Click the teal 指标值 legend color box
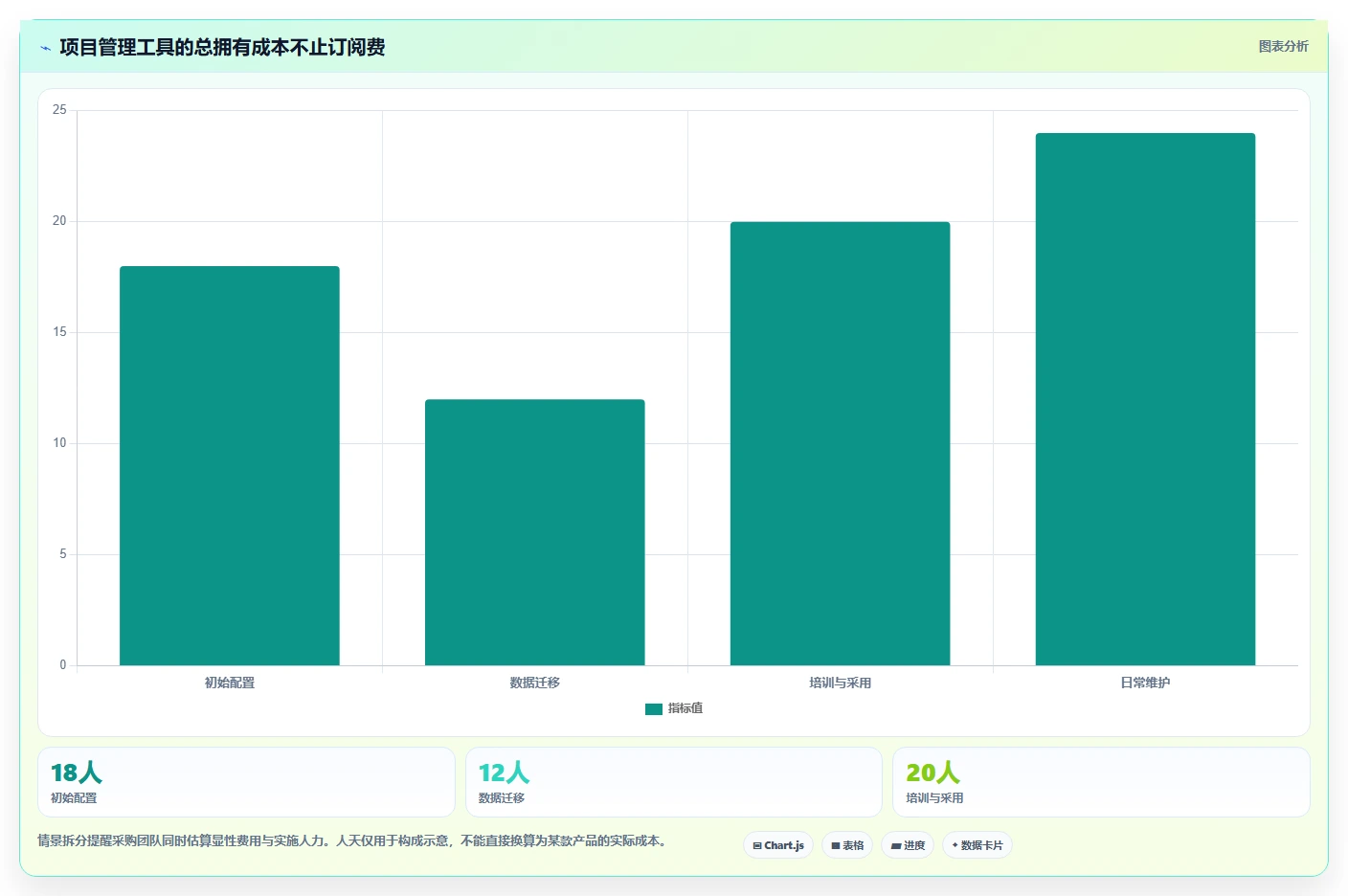 pyautogui.click(x=654, y=709)
